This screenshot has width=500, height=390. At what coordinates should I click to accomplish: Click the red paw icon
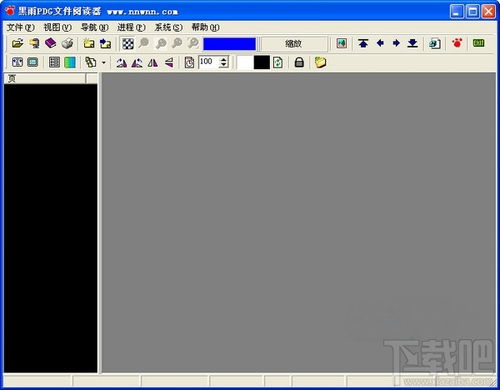tap(457, 43)
